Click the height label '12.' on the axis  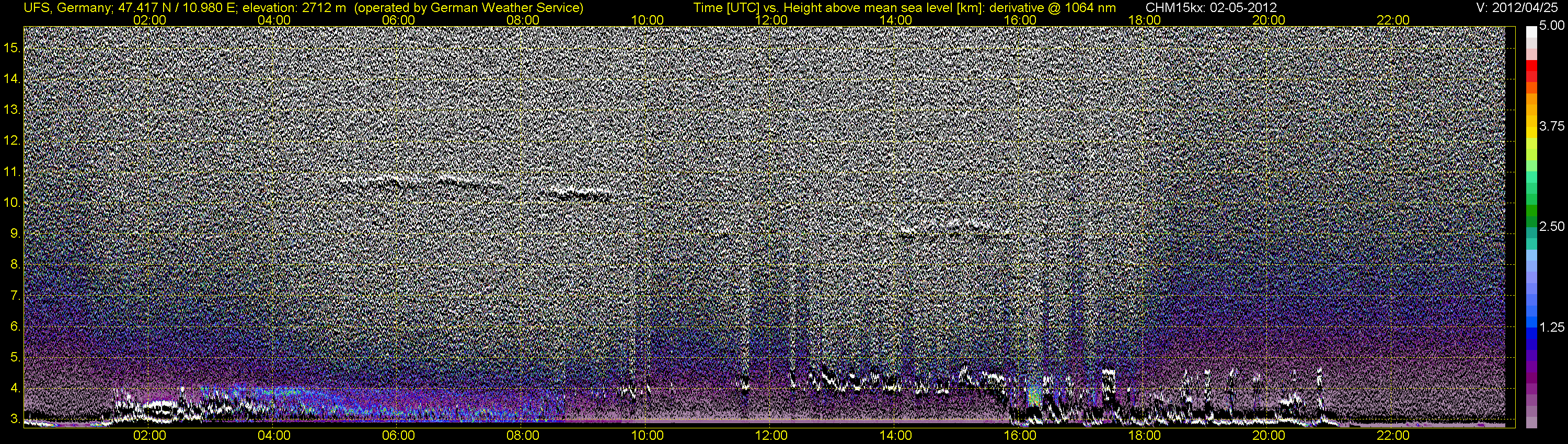tap(12, 141)
